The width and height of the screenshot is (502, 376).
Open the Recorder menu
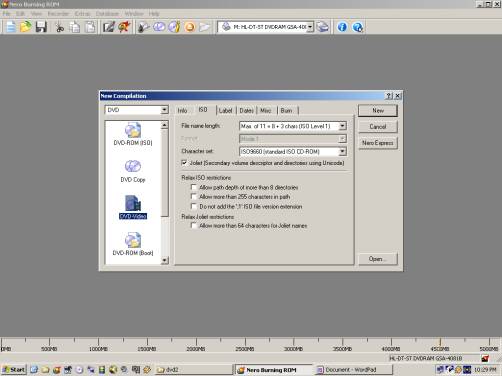58,14
